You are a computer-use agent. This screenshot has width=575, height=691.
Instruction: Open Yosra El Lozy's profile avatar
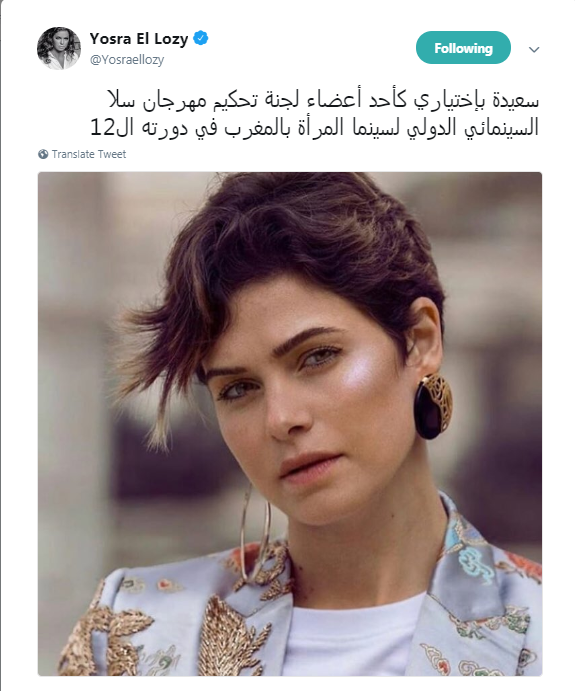click(59, 48)
